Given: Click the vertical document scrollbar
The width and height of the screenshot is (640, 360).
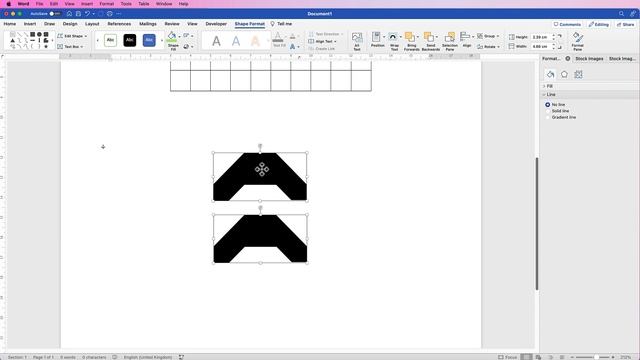Looking at the screenshot, I should click(537, 224).
